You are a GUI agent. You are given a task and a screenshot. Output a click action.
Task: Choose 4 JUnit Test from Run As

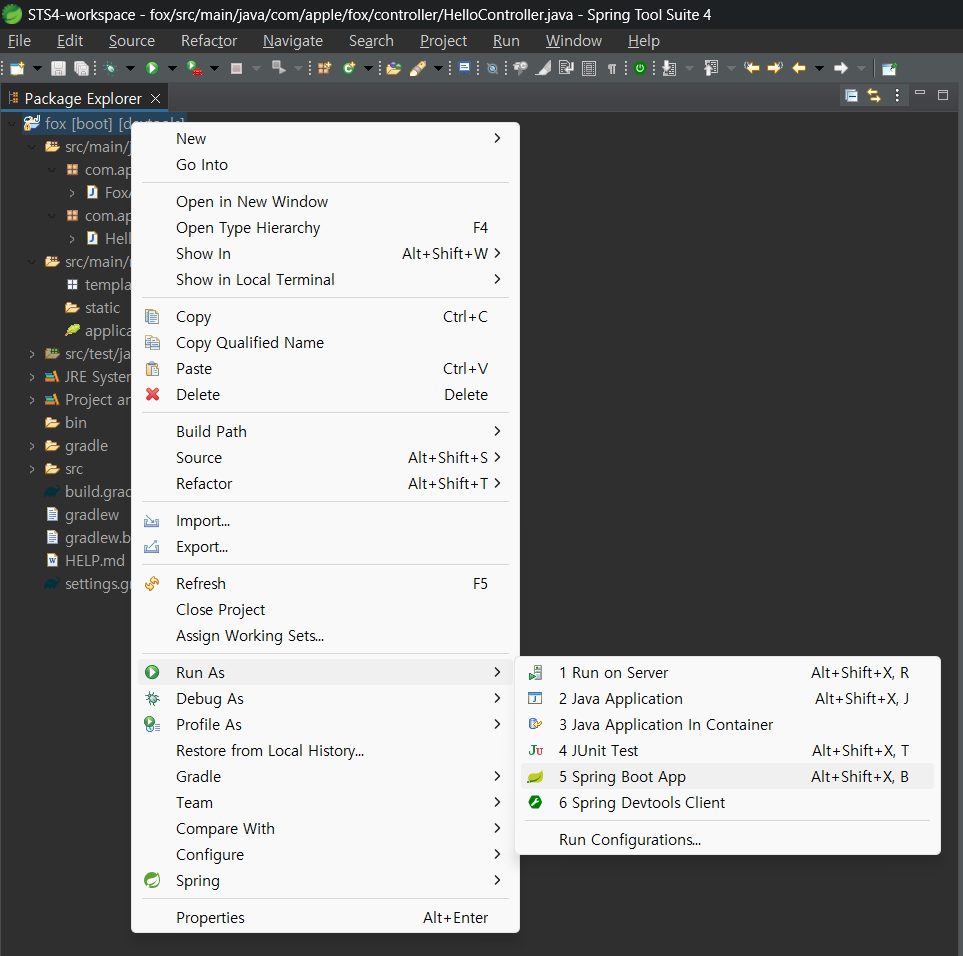[x=727, y=751]
